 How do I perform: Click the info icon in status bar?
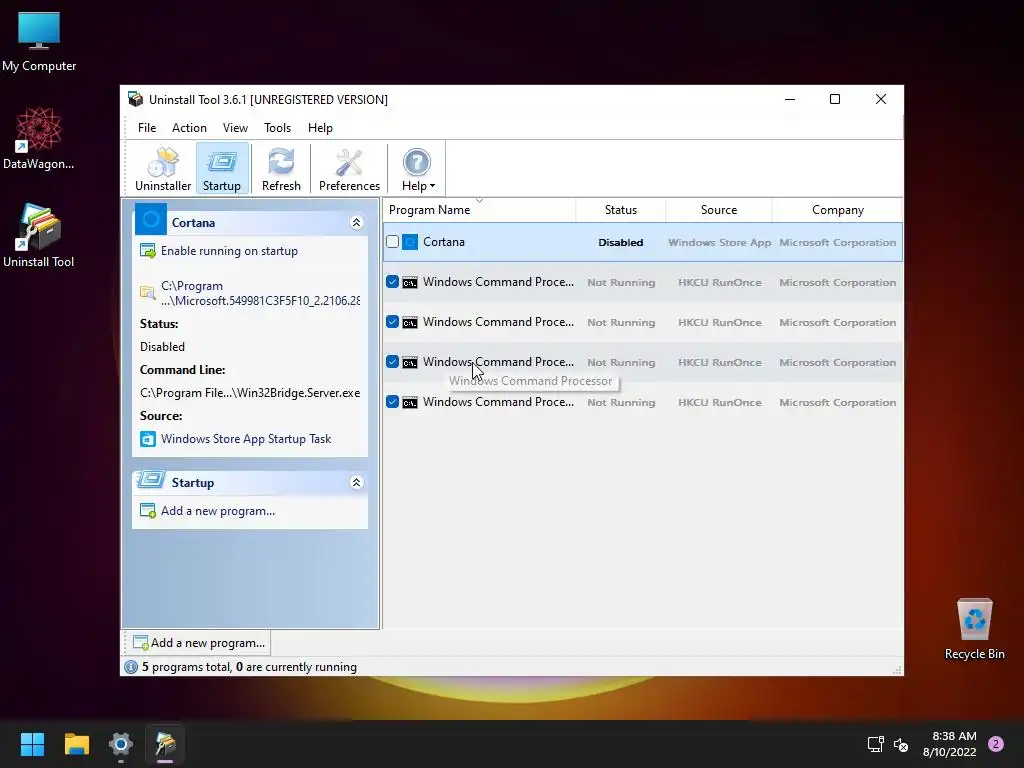click(131, 667)
